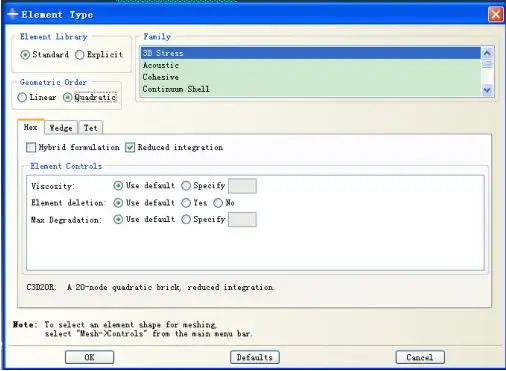The height and width of the screenshot is (371, 506).
Task: Switch to the Tet tab
Action: click(x=91, y=128)
